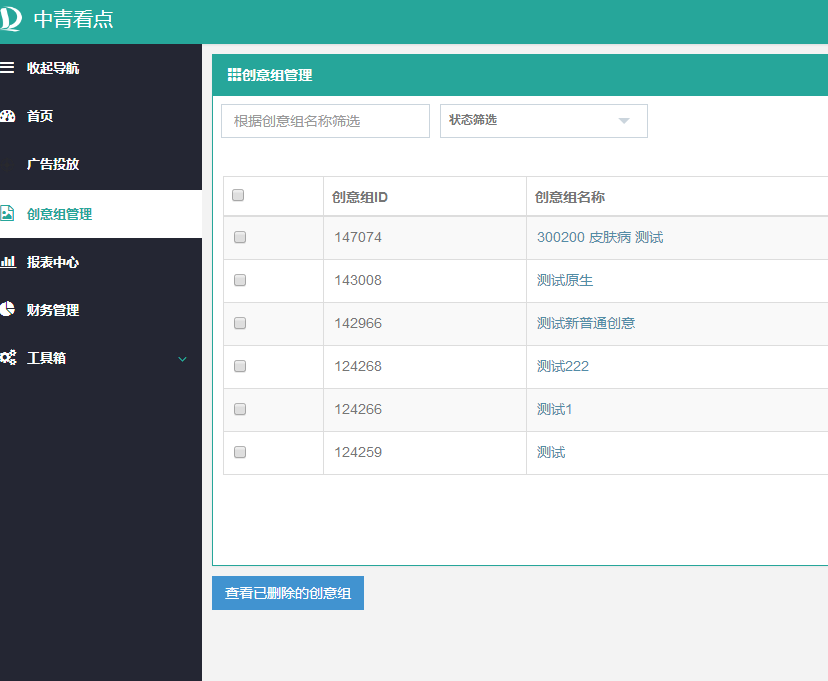Tick the checkbox for row 124259
This screenshot has width=828, height=681.
240,453
